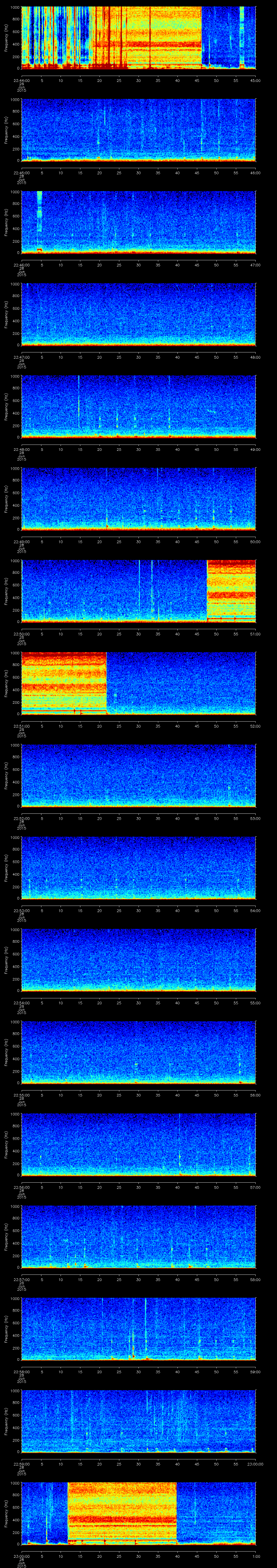Click the 22:50:00 start time label
Image resolution: width=277 pixels, height=1568 pixels.
(22, 634)
